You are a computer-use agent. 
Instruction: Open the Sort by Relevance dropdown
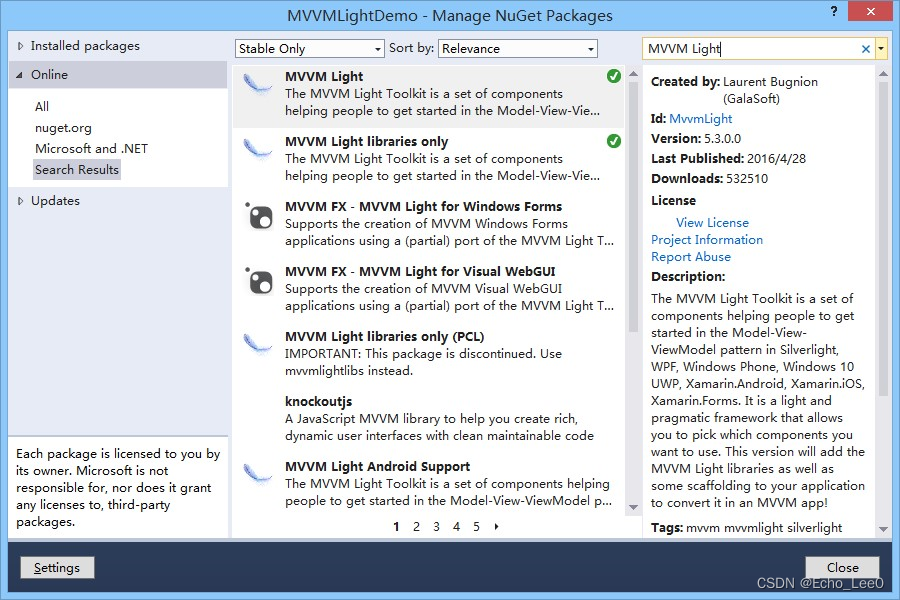[x=518, y=49]
